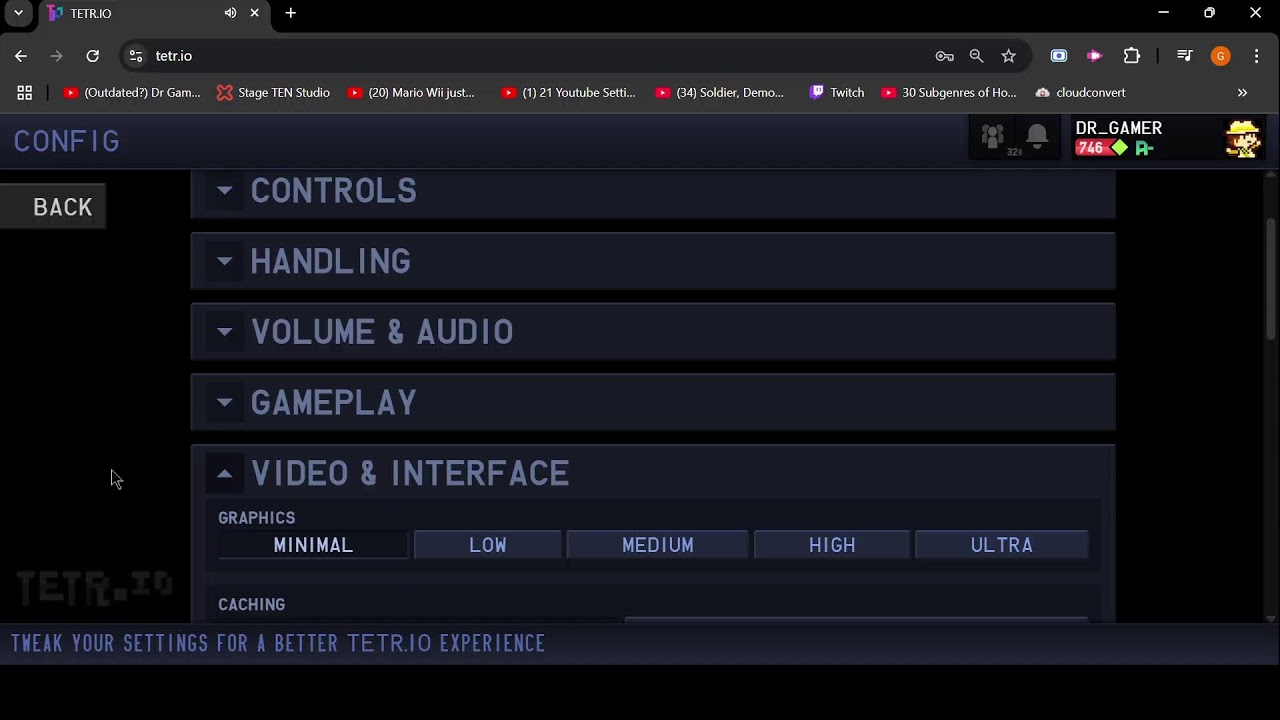Open the password manager key icon
Image resolution: width=1280 pixels, height=720 pixels.
click(944, 56)
